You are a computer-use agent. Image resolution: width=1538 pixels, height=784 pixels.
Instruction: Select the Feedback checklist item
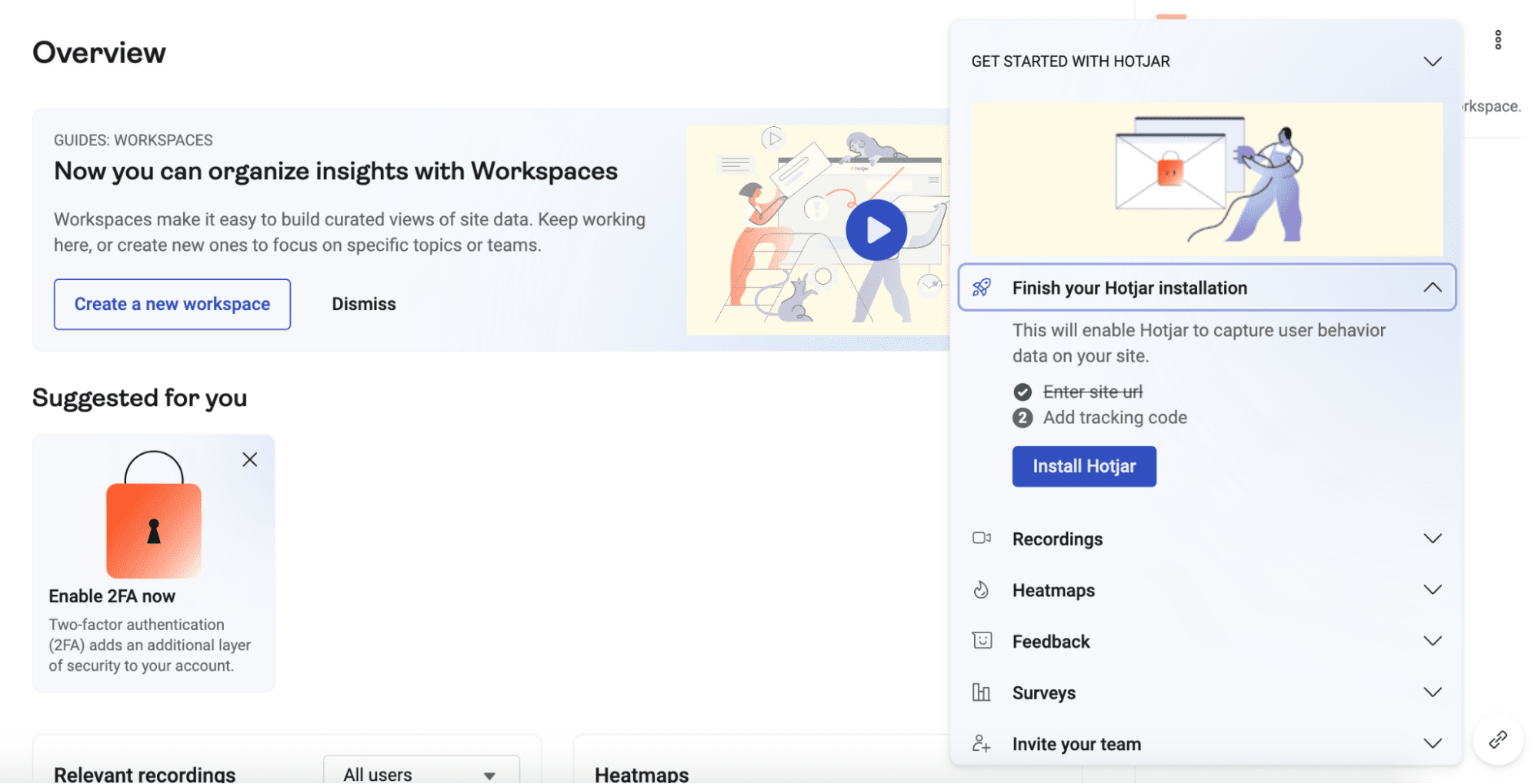coord(1206,641)
